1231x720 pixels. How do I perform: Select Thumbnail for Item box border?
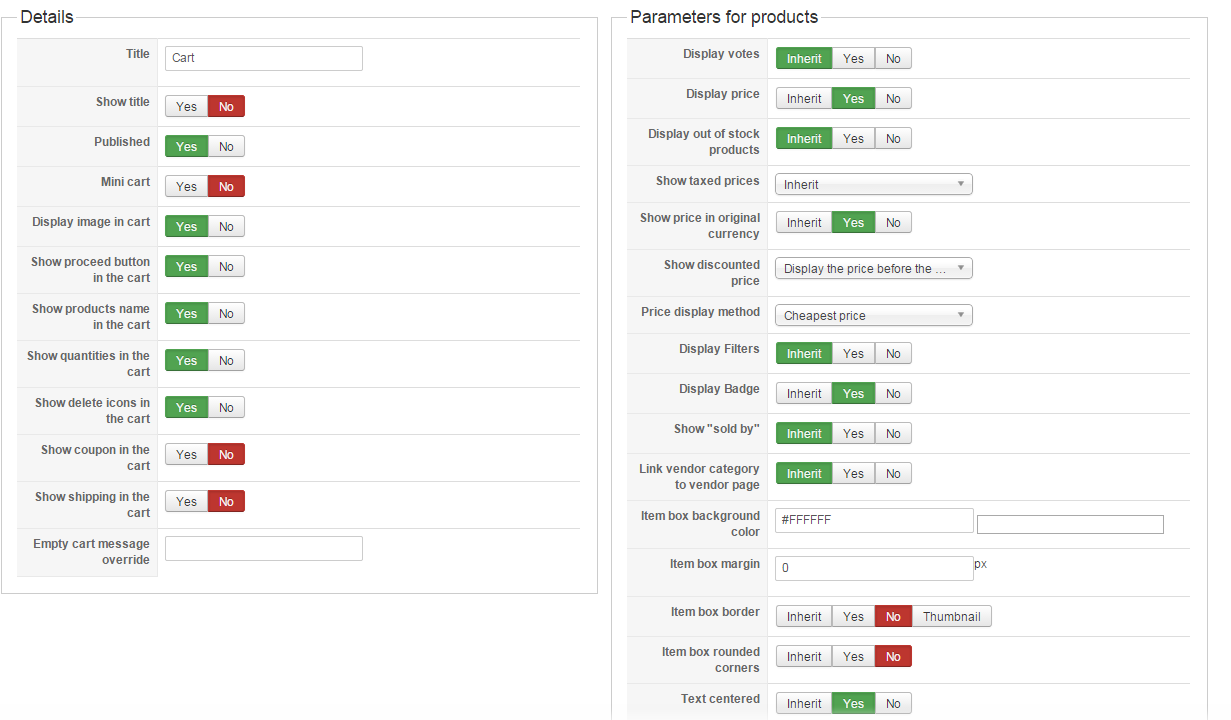click(x=951, y=616)
